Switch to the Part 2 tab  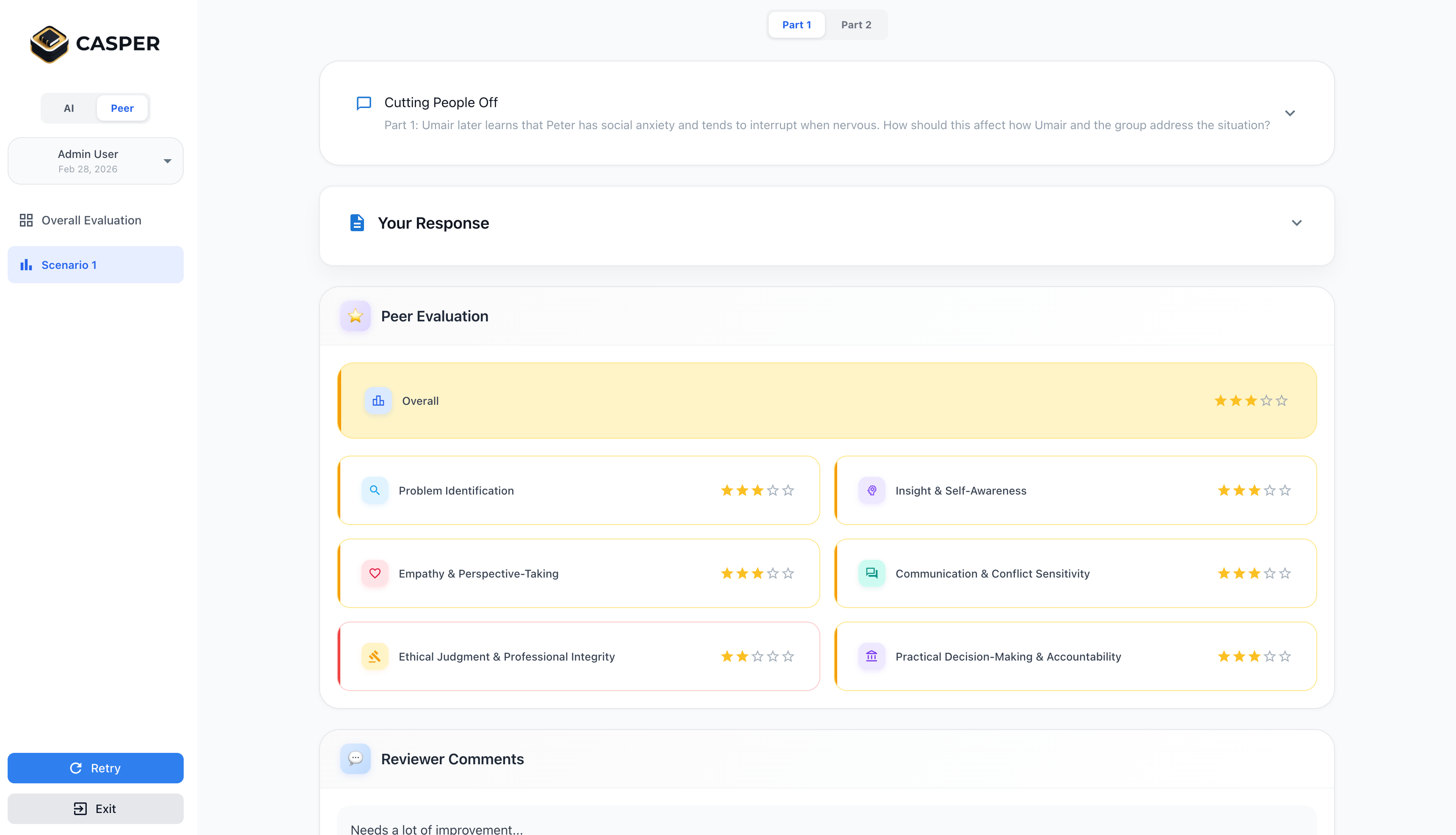tap(856, 25)
